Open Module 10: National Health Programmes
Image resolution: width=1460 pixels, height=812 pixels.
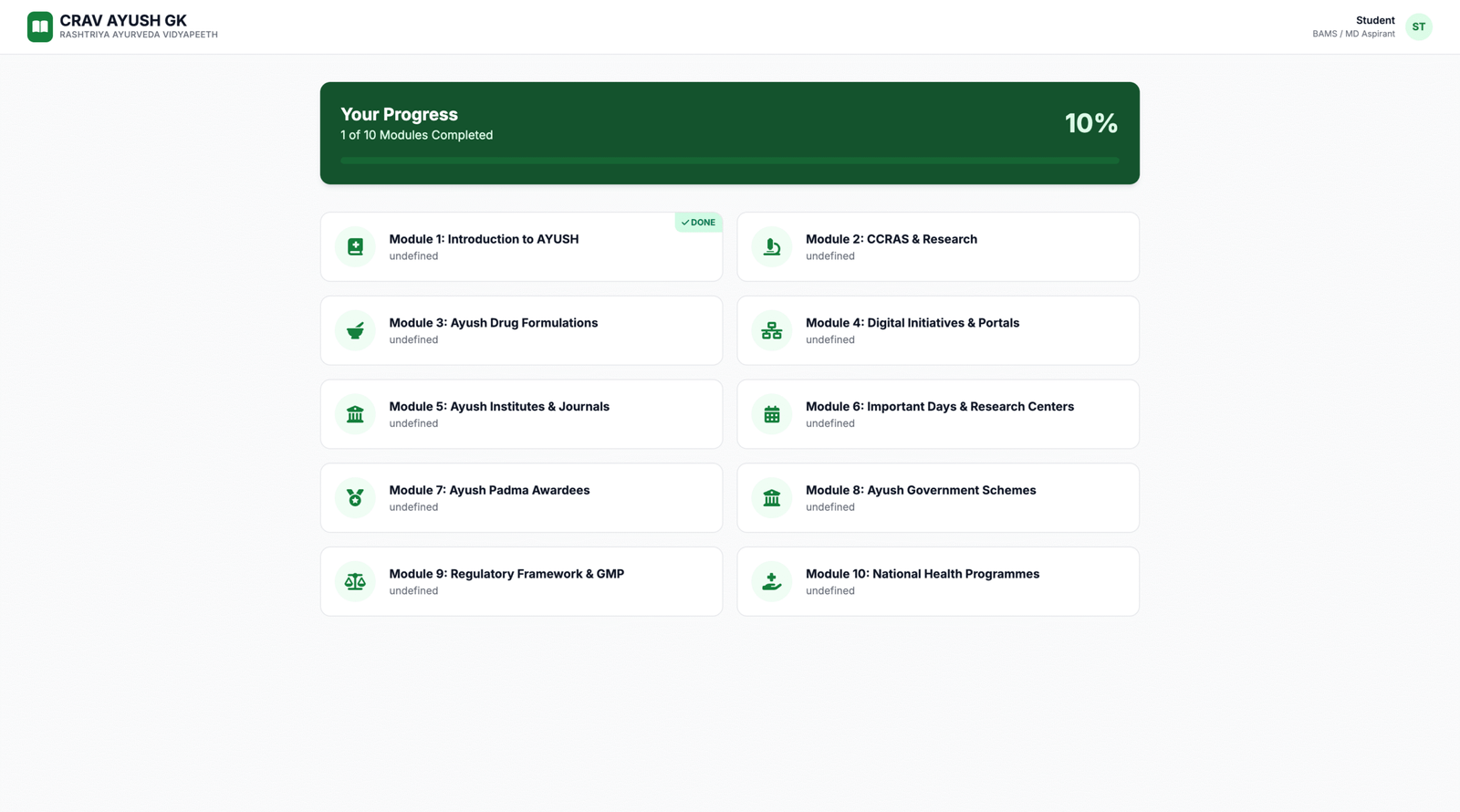pos(922,574)
